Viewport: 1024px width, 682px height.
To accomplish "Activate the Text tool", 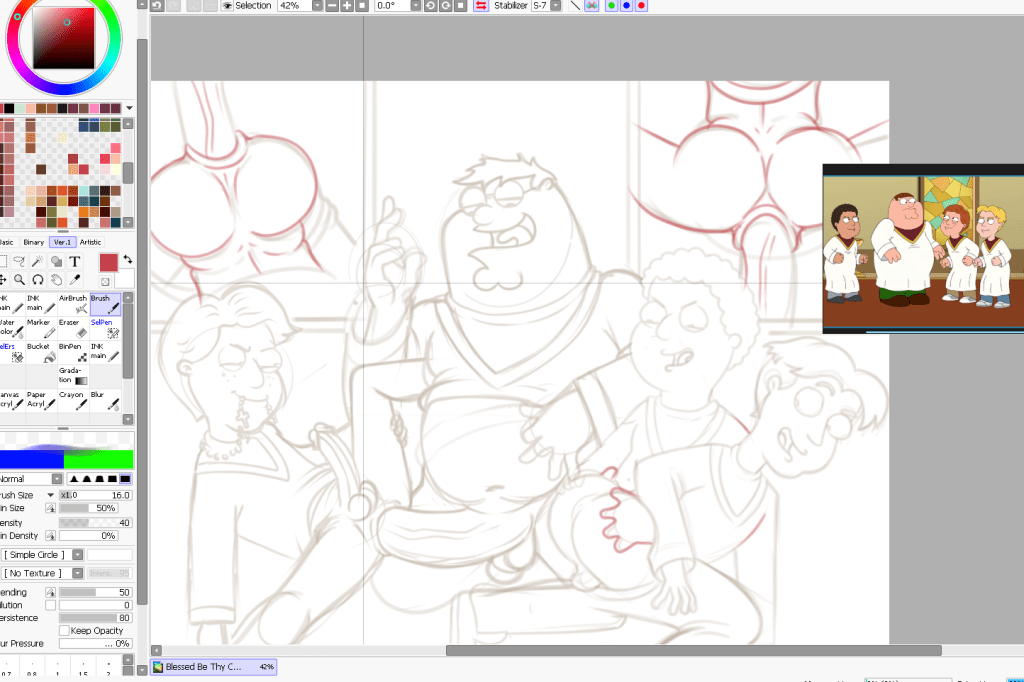I will pos(75,262).
